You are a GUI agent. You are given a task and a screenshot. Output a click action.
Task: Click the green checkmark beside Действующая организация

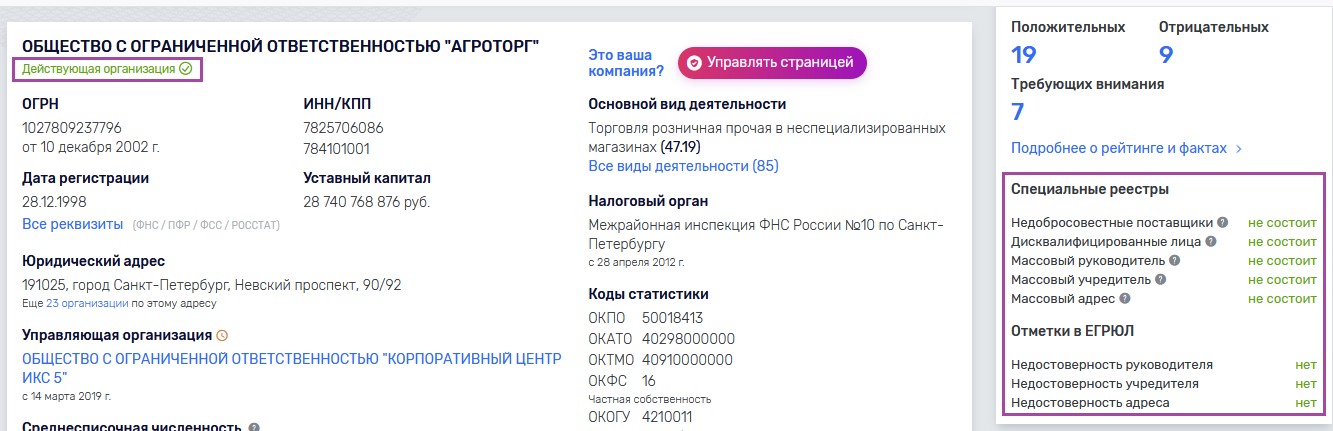(185, 69)
